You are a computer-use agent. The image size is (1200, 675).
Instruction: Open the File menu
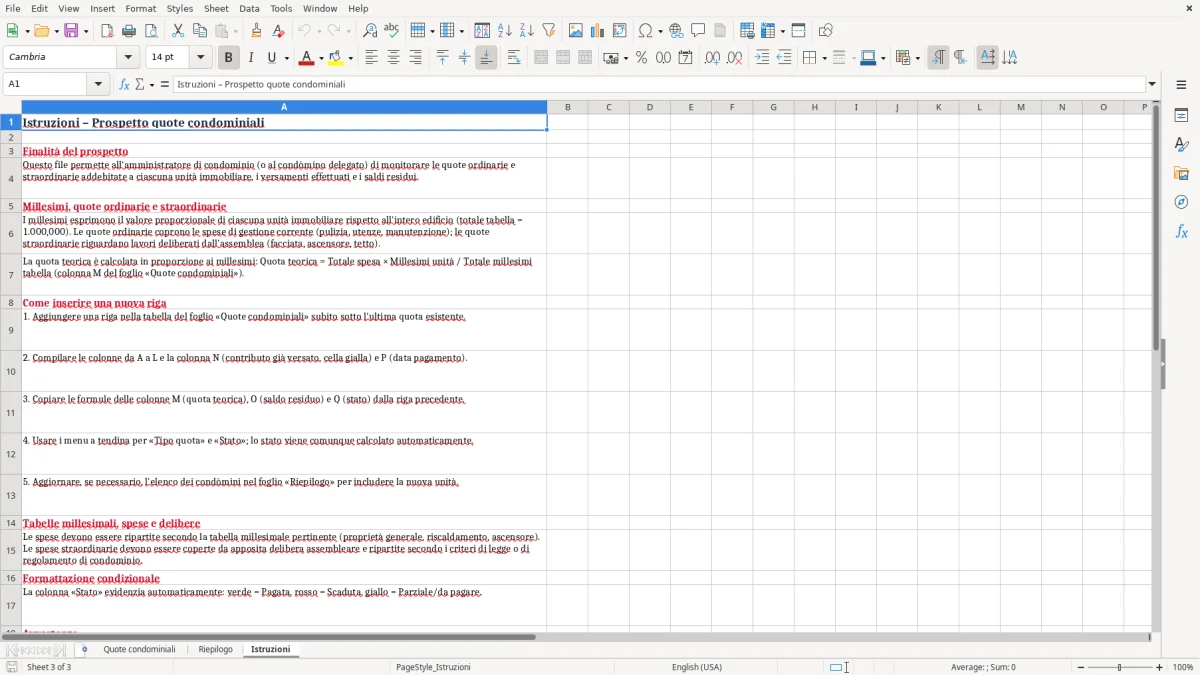(11, 8)
